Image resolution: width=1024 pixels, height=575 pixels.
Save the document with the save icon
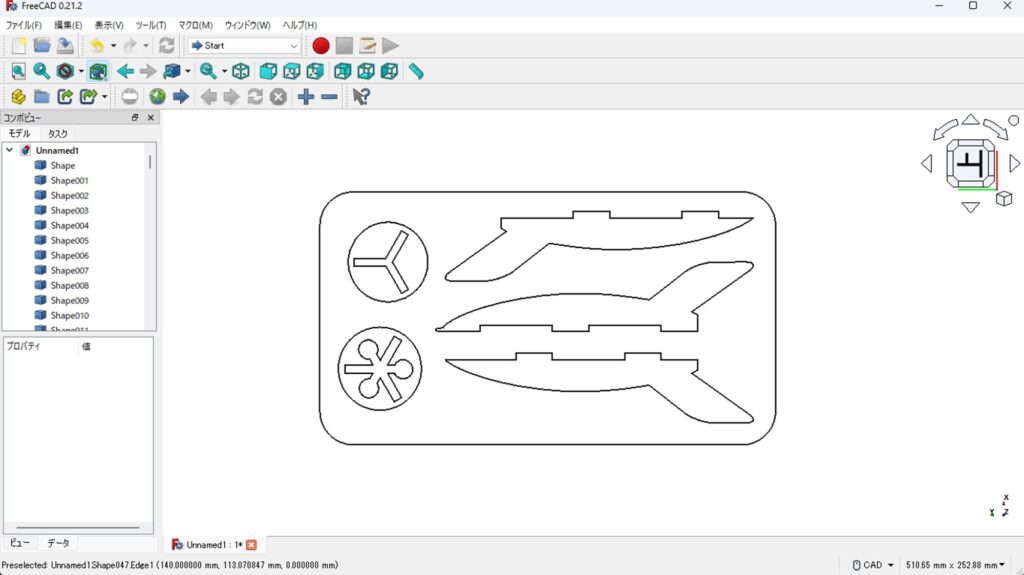[x=65, y=45]
